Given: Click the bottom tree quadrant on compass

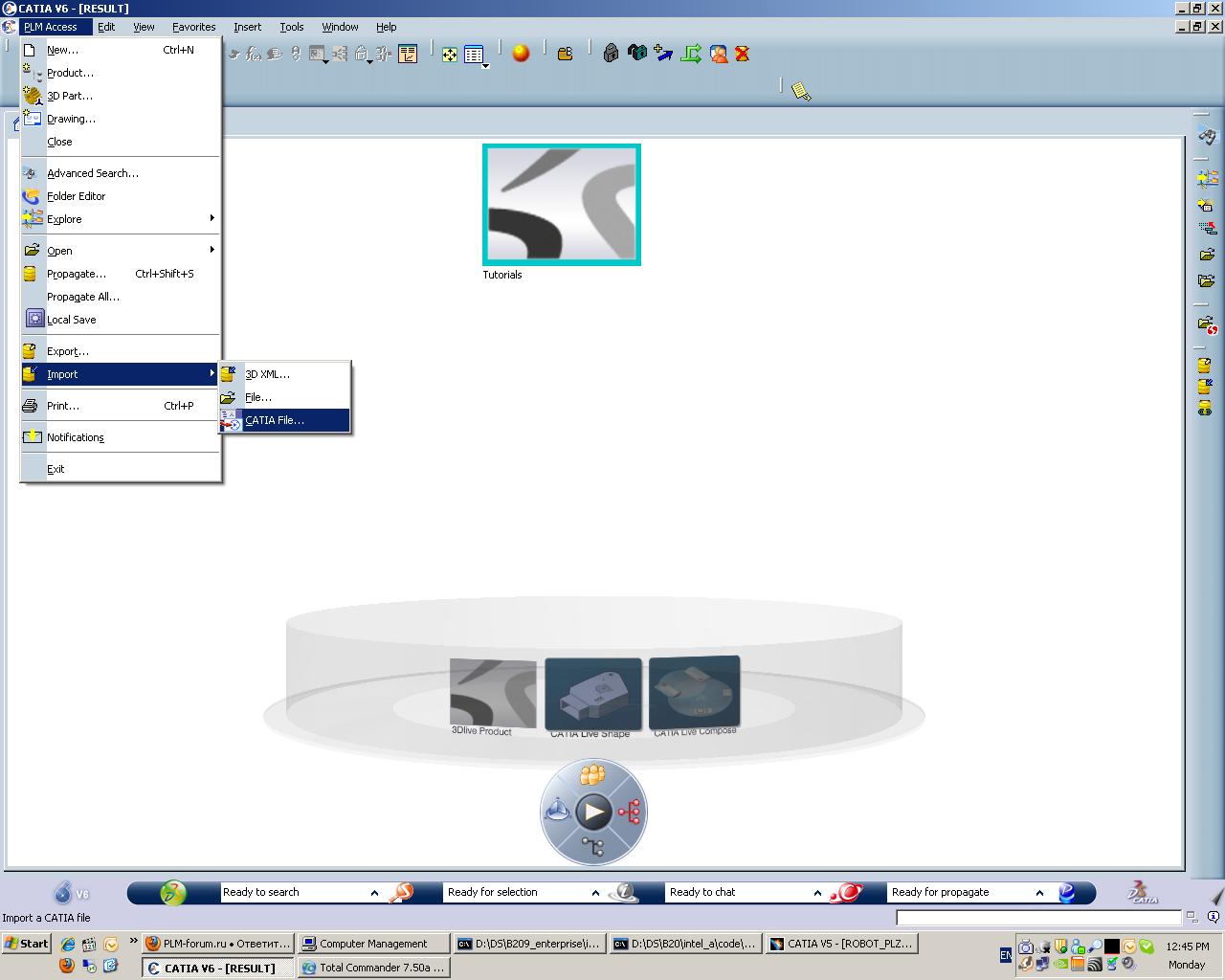Looking at the screenshot, I should click(593, 847).
